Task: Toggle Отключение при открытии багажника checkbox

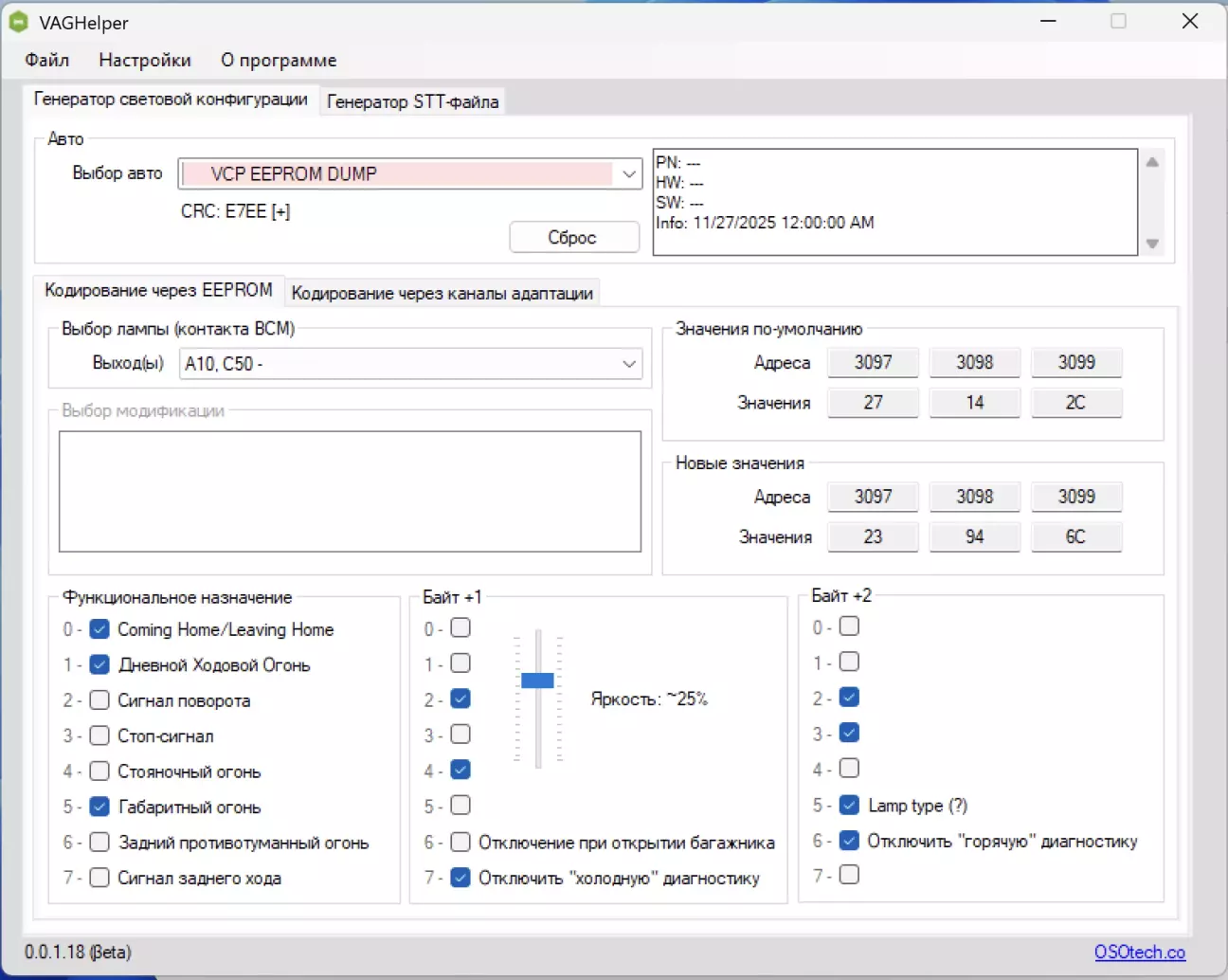Action: pyautogui.click(x=460, y=842)
